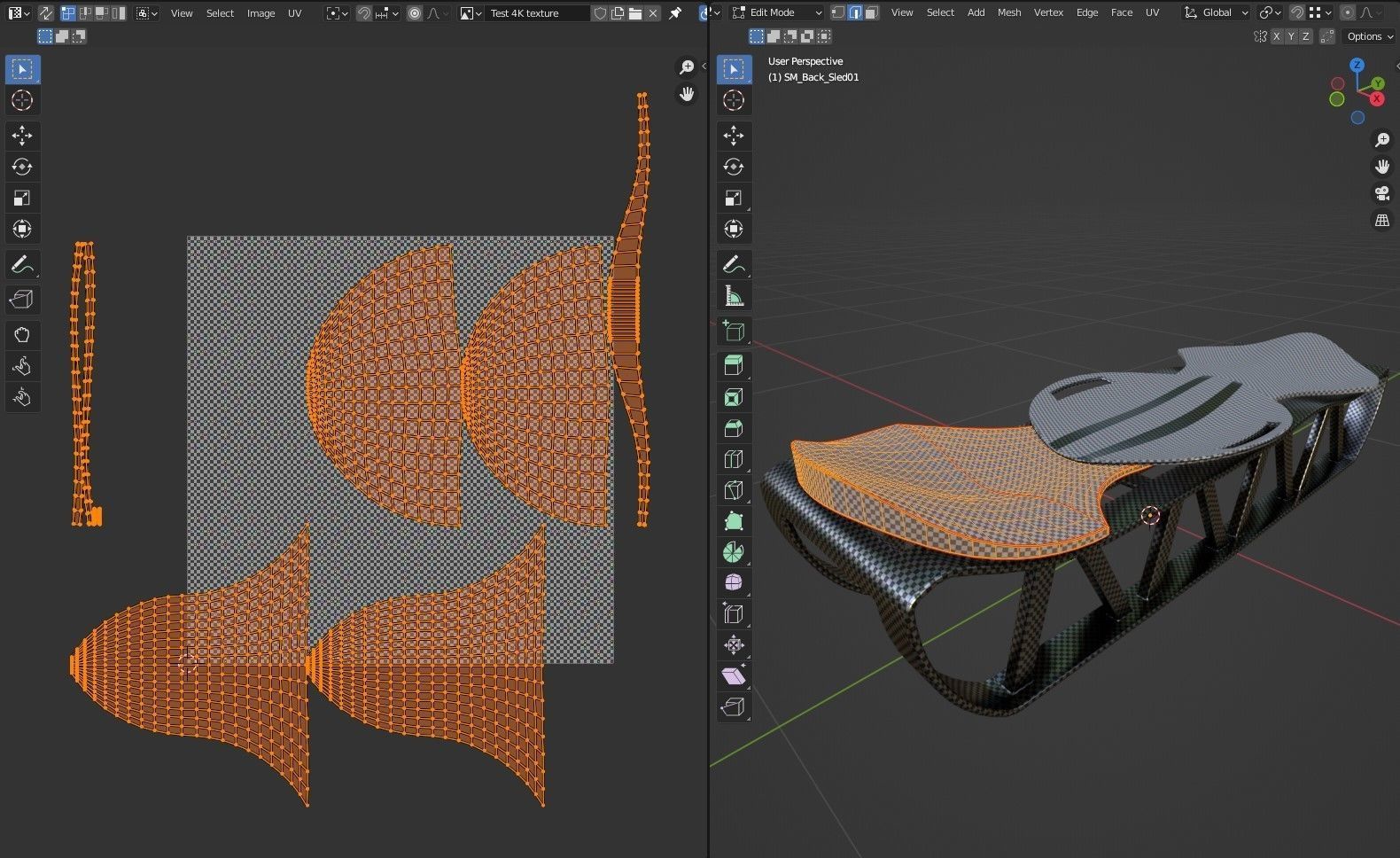Select the Add Cube tool
The image size is (1400, 858).
click(734, 331)
